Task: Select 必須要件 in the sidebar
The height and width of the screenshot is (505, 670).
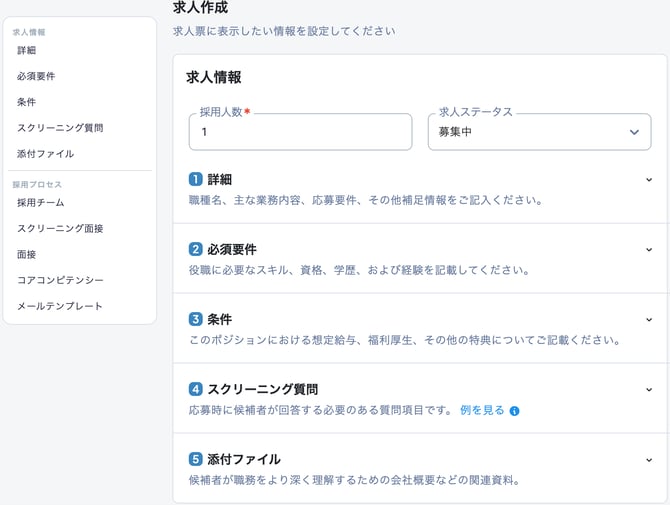Action: click(36, 76)
